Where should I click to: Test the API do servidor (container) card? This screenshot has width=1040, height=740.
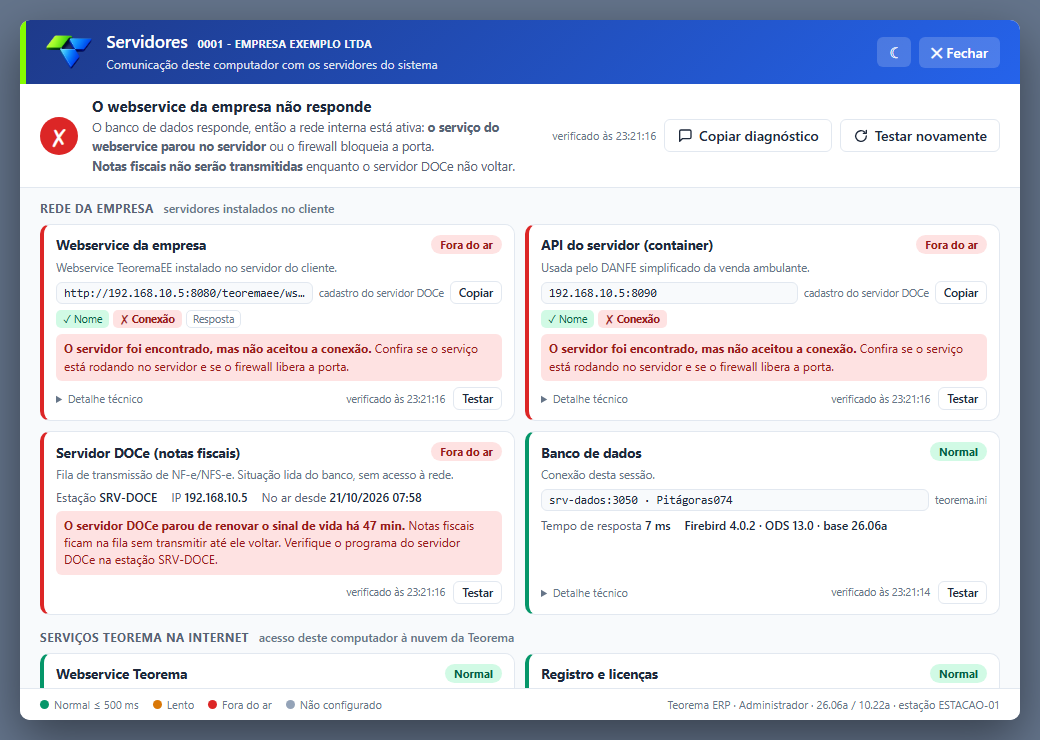[962, 399]
